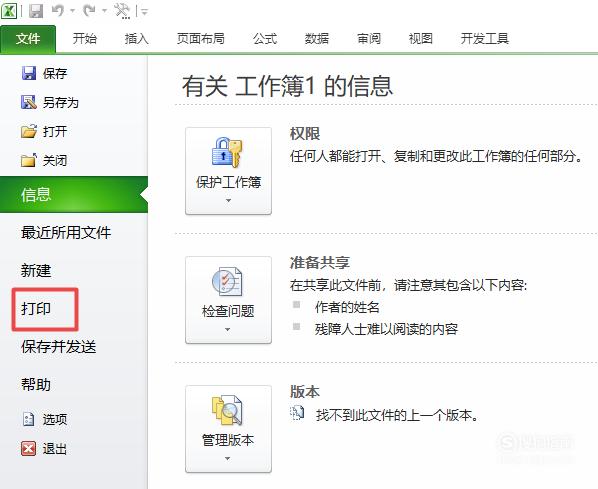The image size is (598, 489).
Task: Click the 版本 heading text
Action: pyautogui.click(x=305, y=392)
